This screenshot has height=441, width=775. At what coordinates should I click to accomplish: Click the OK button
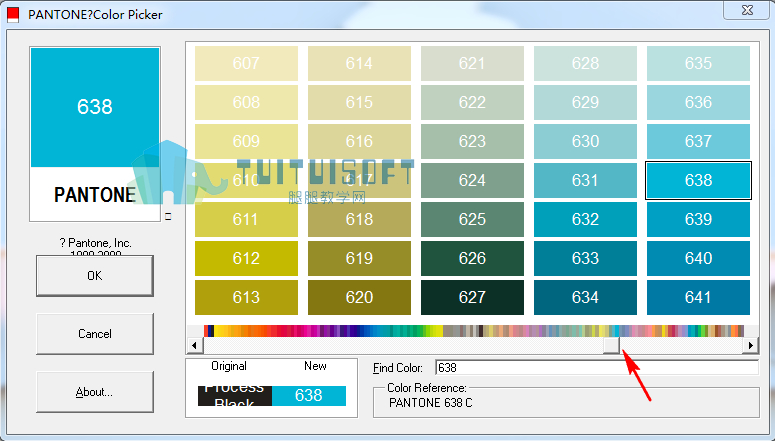pos(95,276)
